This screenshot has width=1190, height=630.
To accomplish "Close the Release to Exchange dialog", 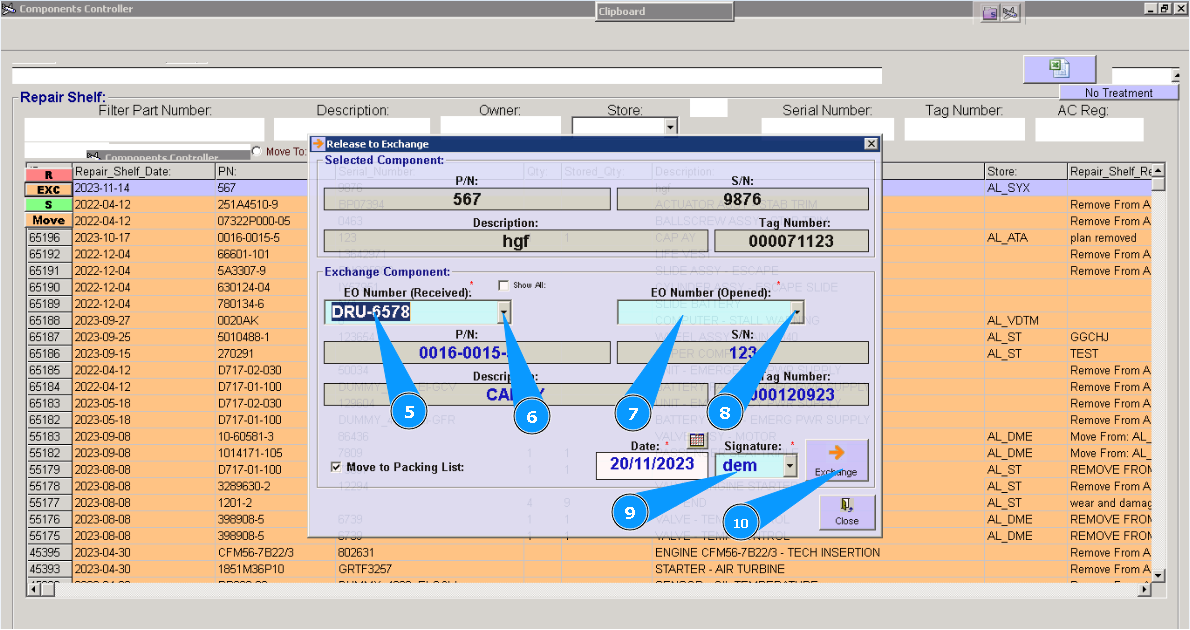I will point(871,143).
